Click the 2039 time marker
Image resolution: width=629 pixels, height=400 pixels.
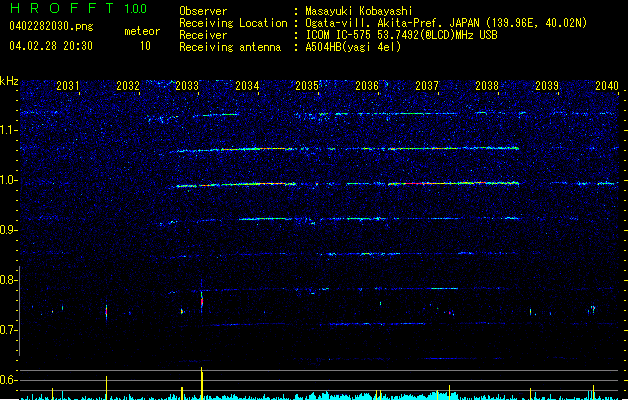pos(547,86)
